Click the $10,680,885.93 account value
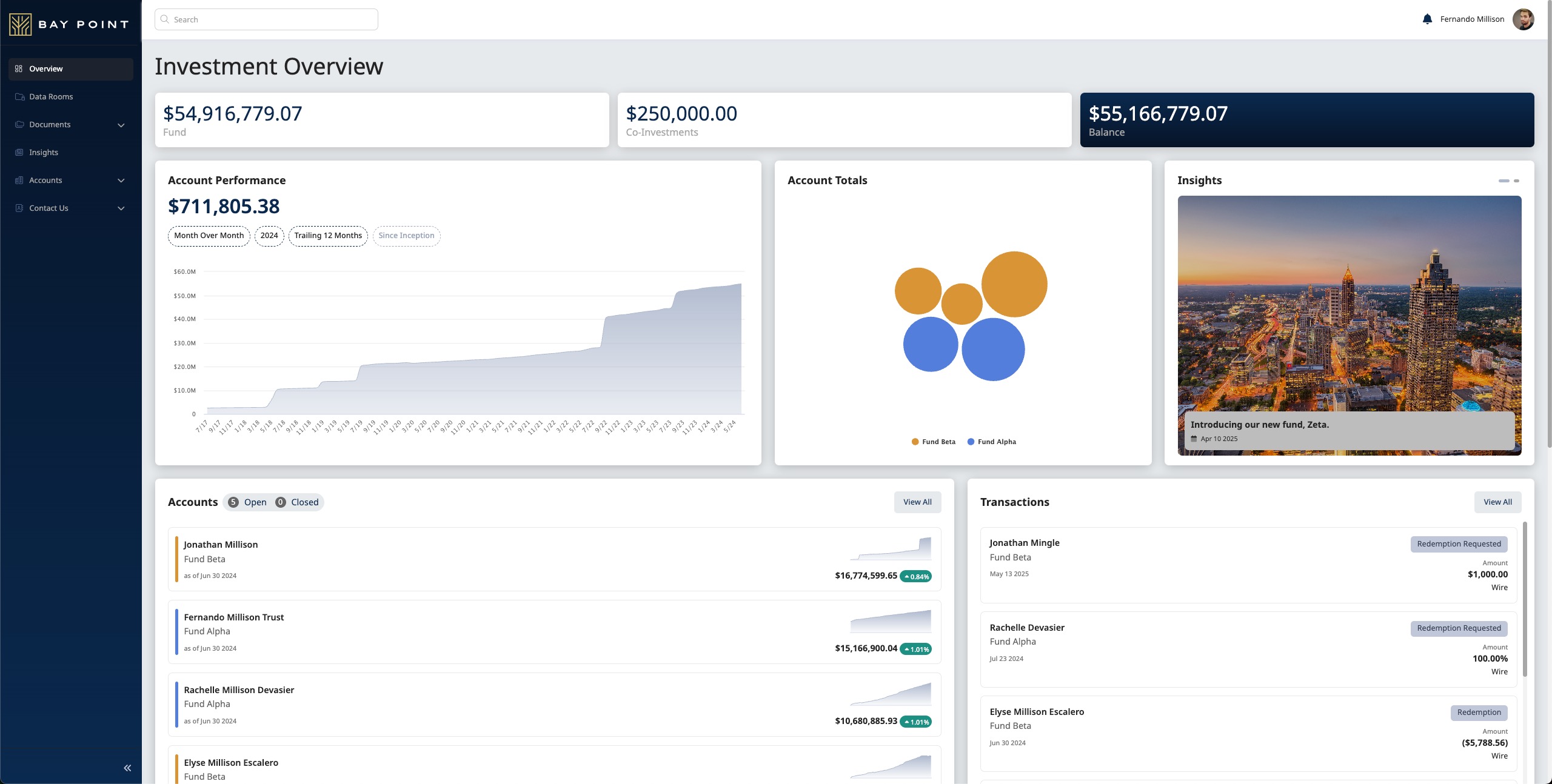The image size is (1552, 784). pyautogui.click(x=866, y=722)
